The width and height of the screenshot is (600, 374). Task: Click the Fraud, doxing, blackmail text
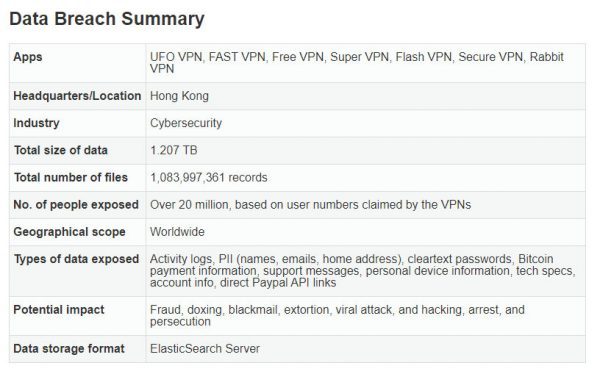pyautogui.click(x=337, y=315)
